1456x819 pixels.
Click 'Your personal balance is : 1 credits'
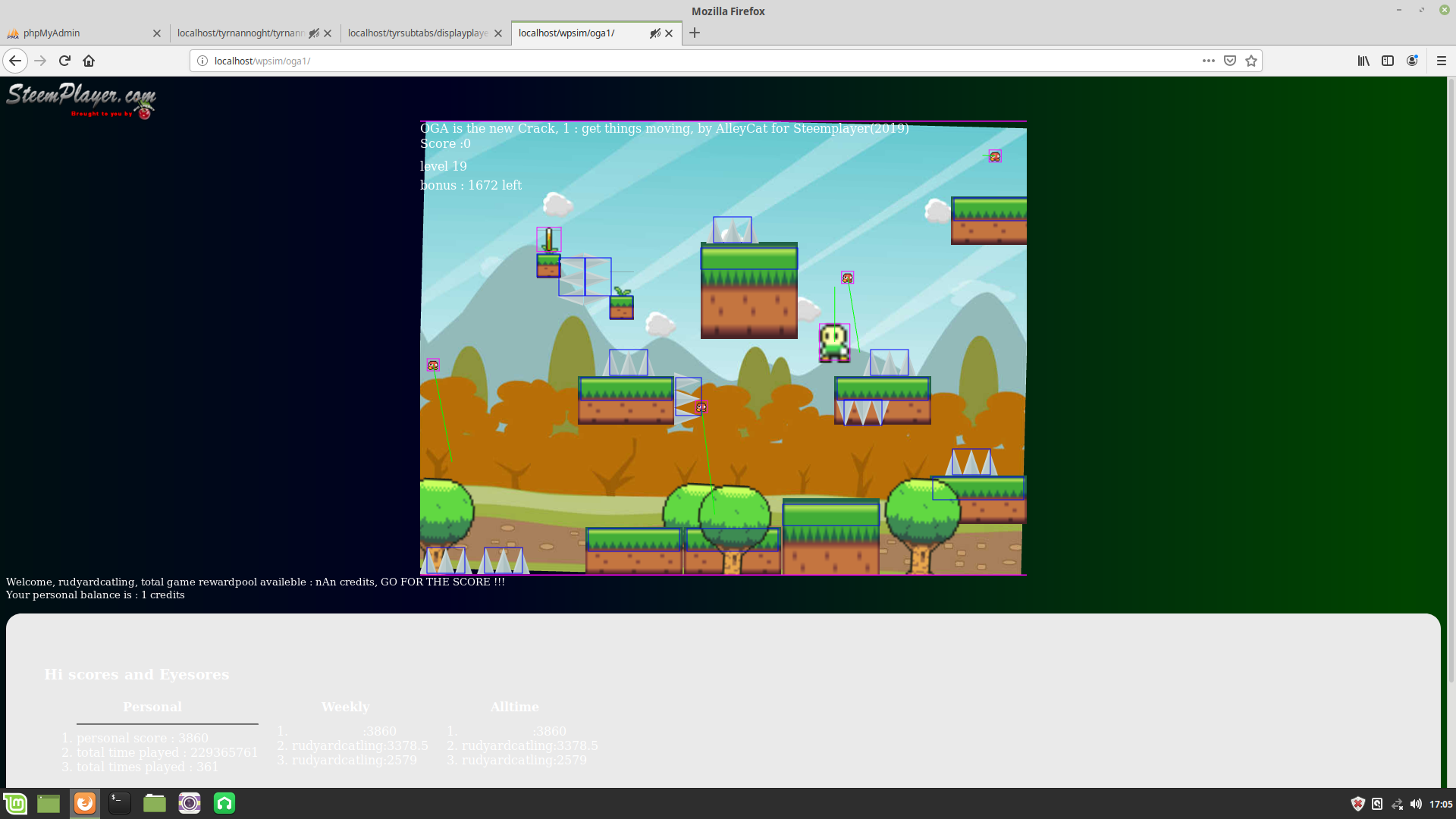coord(96,595)
